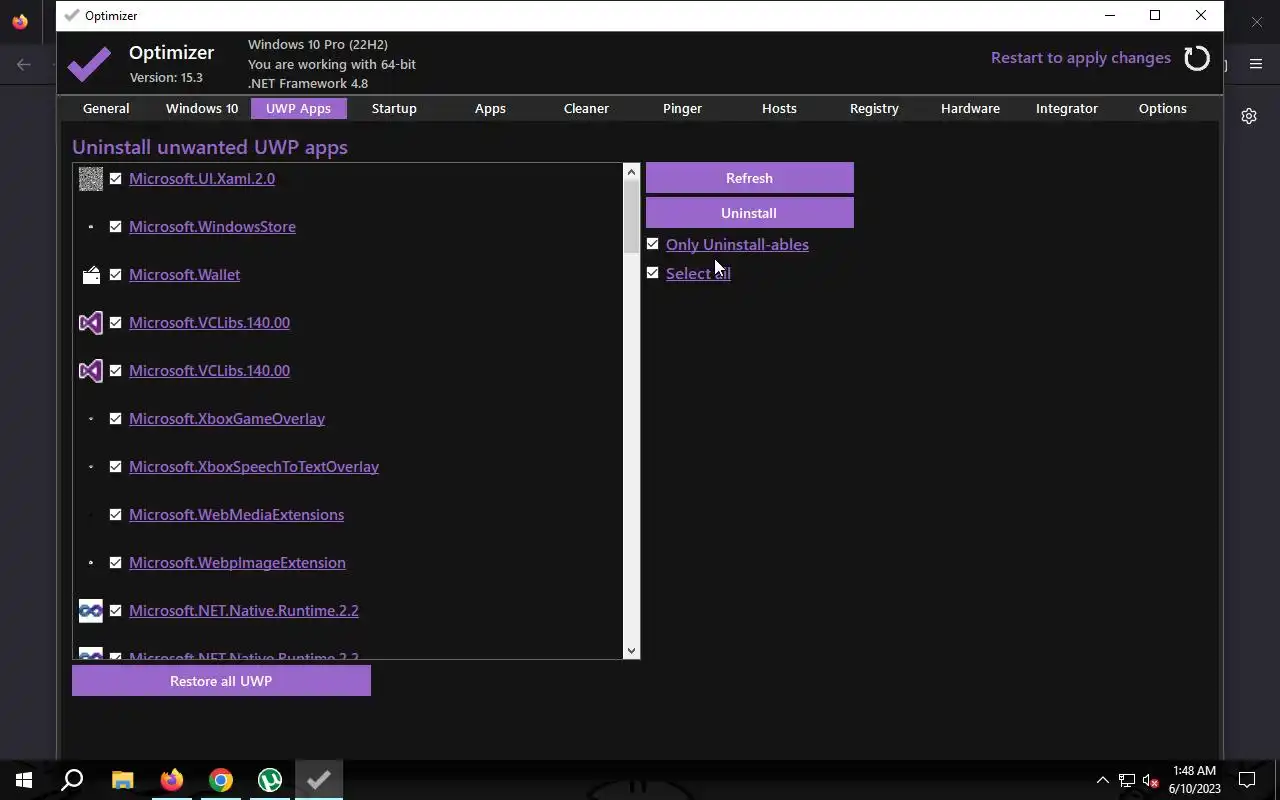1280x800 pixels.
Task: Click the Microsoft.WindowsStore link
Action: (212, 227)
